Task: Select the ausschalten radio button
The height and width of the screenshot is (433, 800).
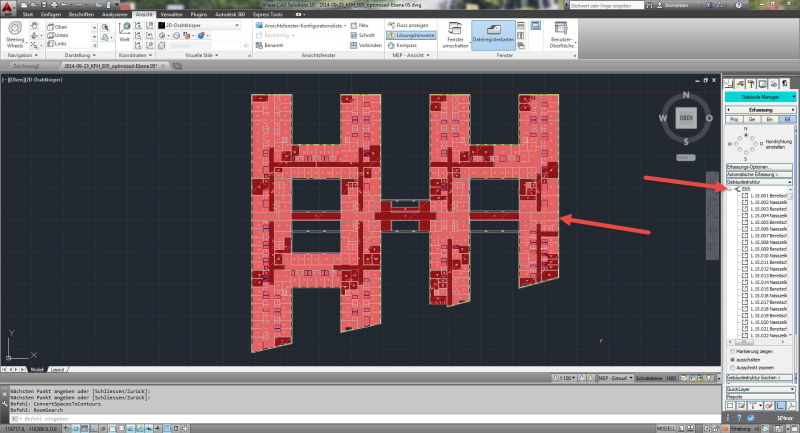Action: (x=733, y=360)
